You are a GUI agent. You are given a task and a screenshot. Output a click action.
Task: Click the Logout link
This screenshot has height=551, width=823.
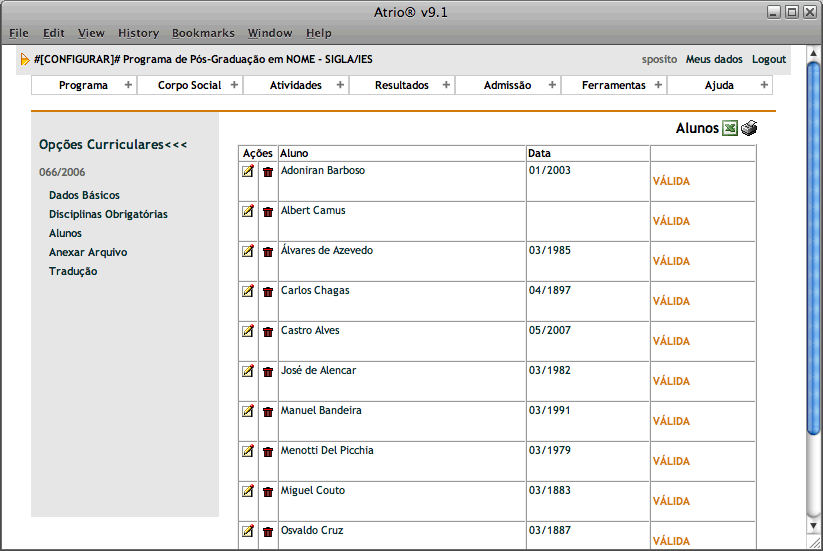769,59
